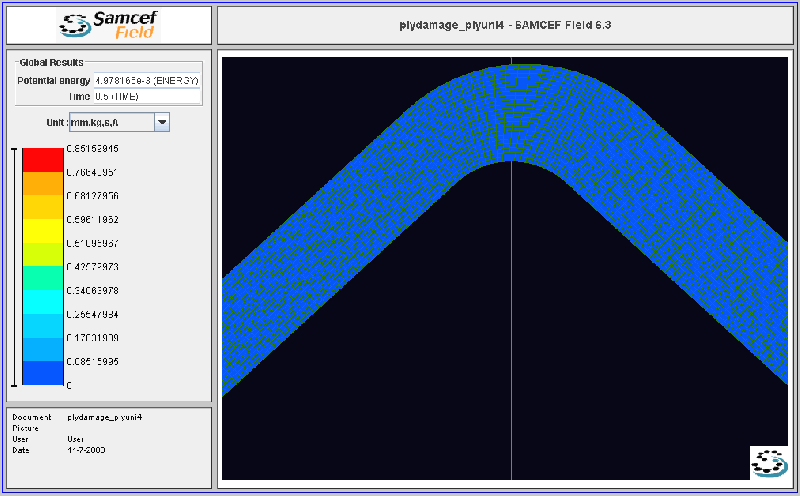
Task: Click the Potential energy value field
Action: pos(147,80)
